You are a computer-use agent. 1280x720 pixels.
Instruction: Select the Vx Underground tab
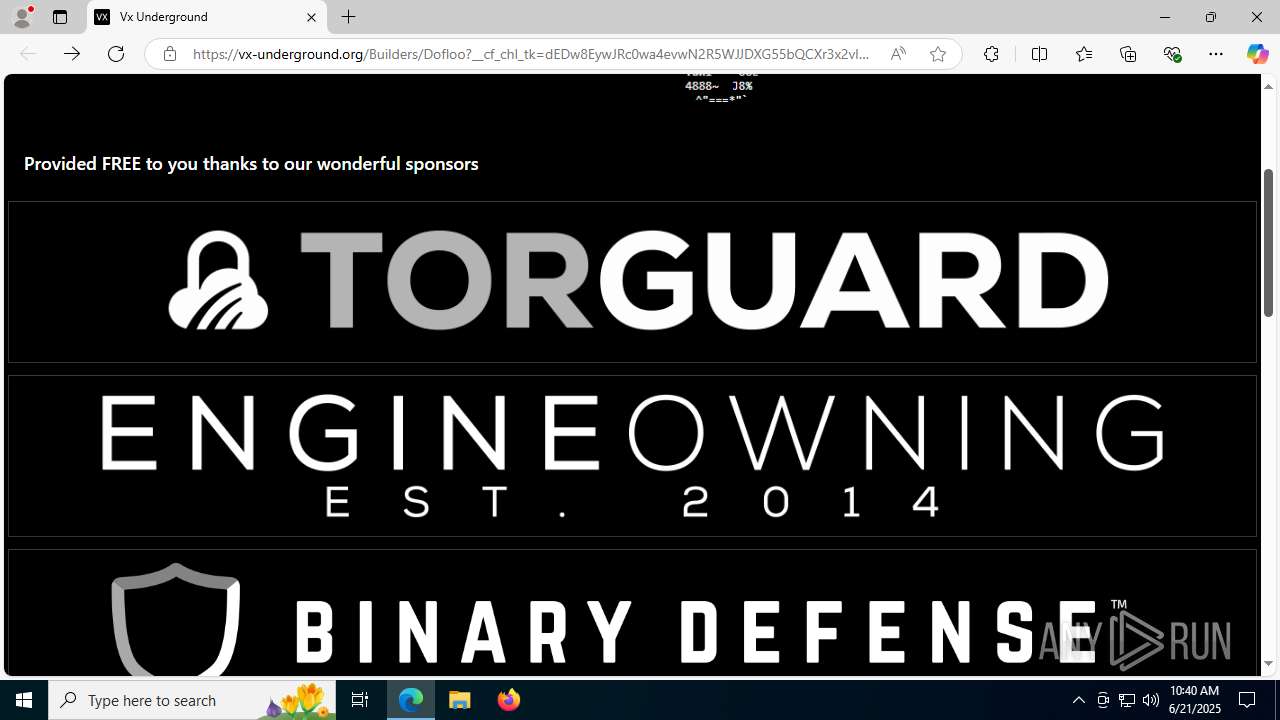pyautogui.click(x=206, y=17)
